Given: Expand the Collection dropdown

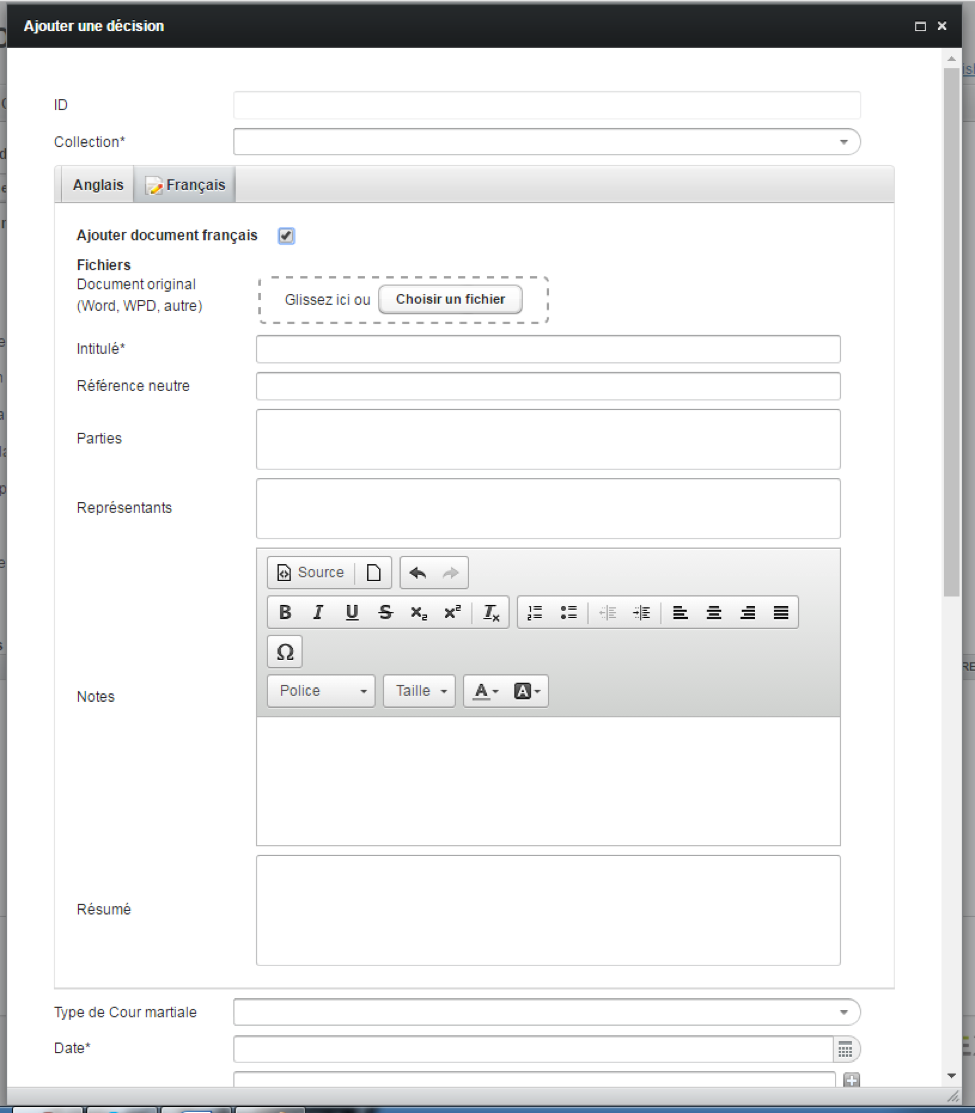Looking at the screenshot, I should point(844,142).
